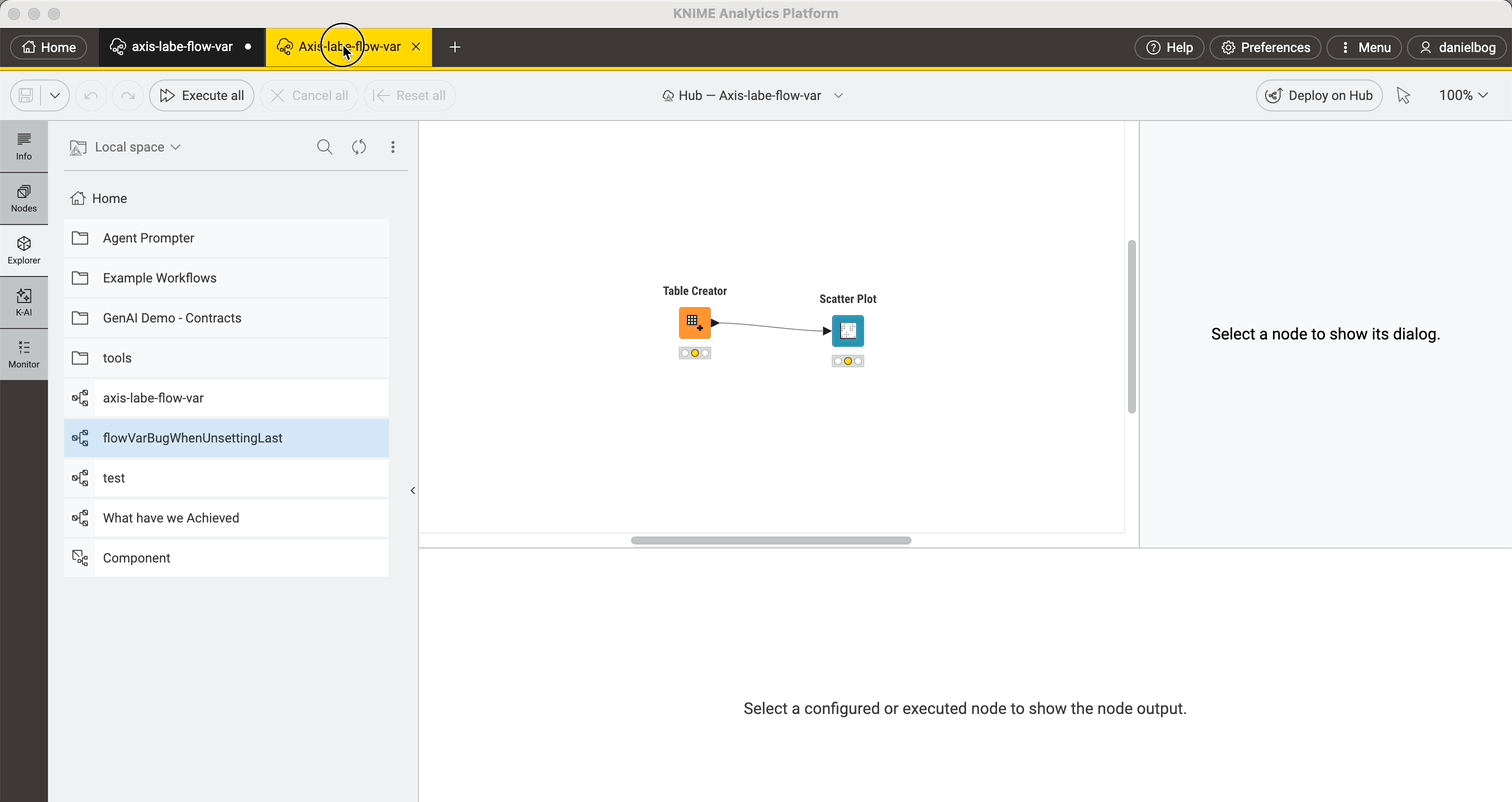Click the Scatter Plot input port triangle

(827, 331)
